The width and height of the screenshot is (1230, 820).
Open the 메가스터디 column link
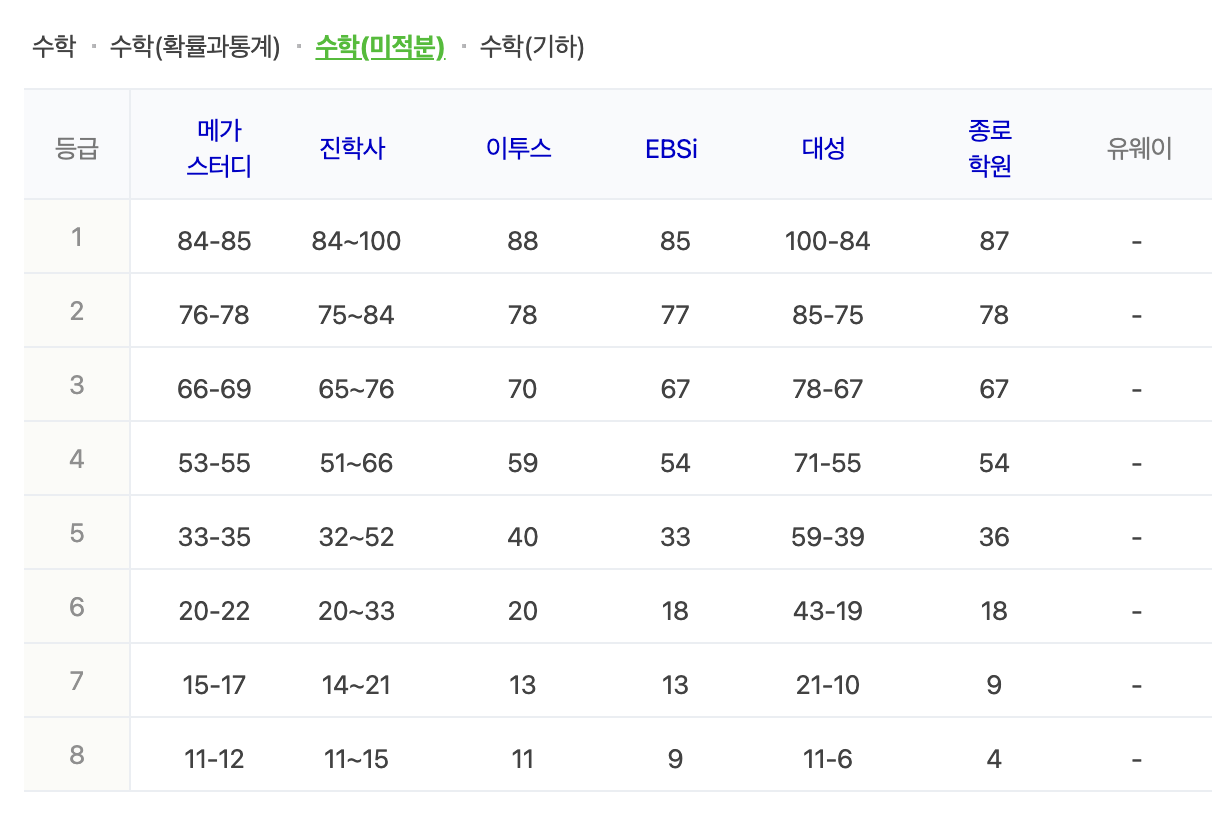[220, 143]
